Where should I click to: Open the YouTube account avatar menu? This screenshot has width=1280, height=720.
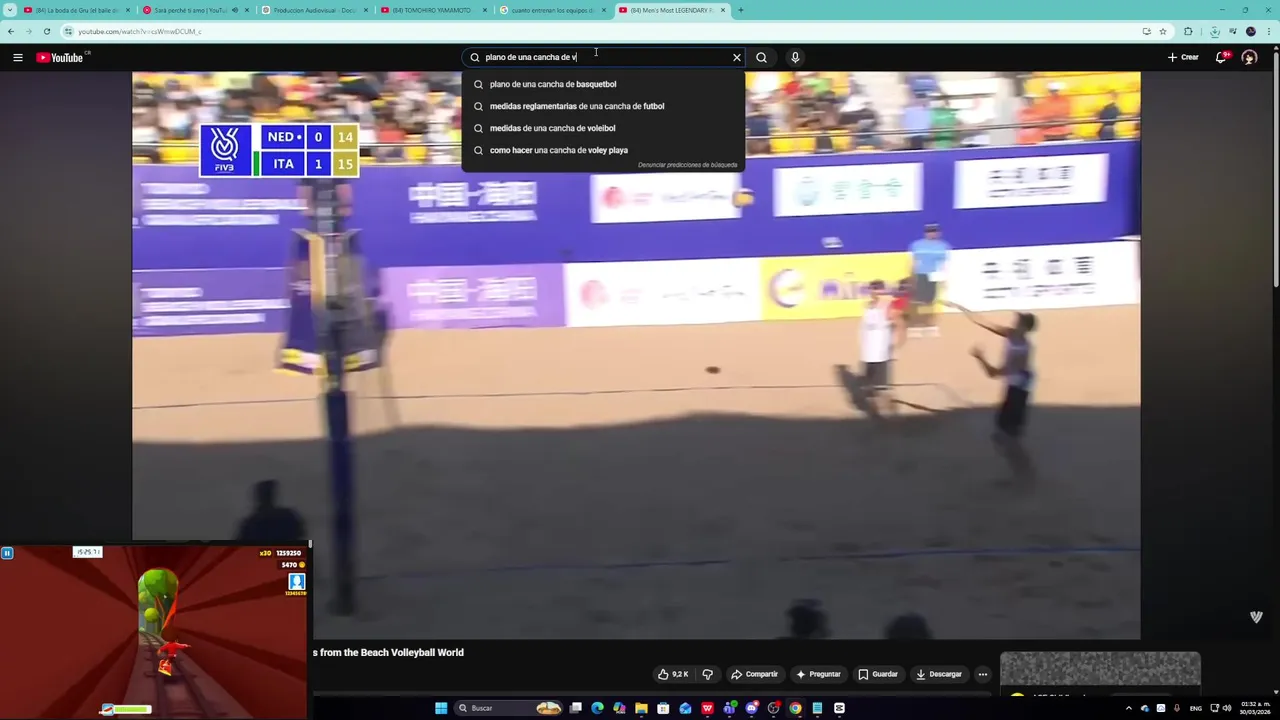[x=1249, y=57]
